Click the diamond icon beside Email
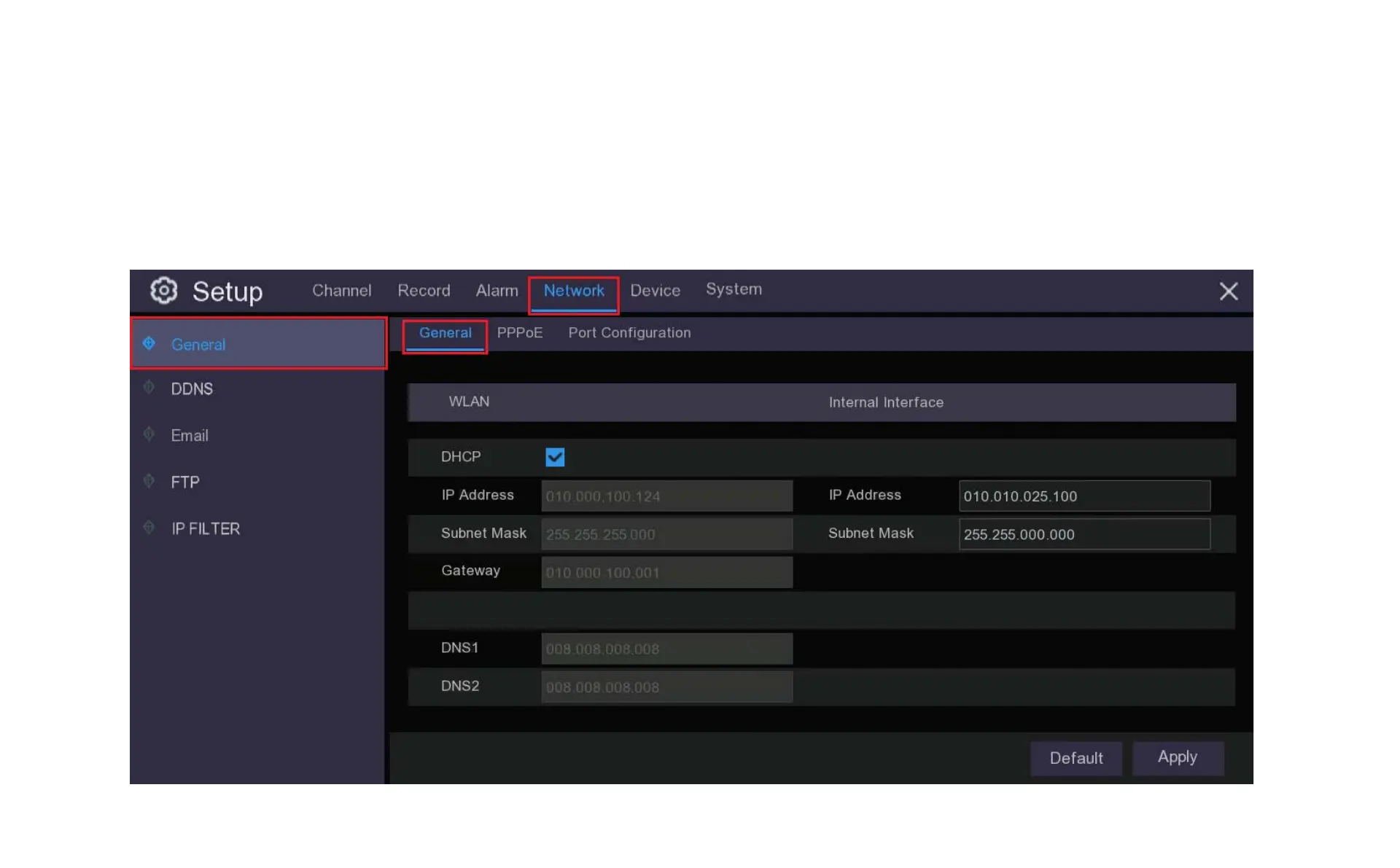The width and height of the screenshot is (1400, 868). pyautogui.click(x=149, y=434)
